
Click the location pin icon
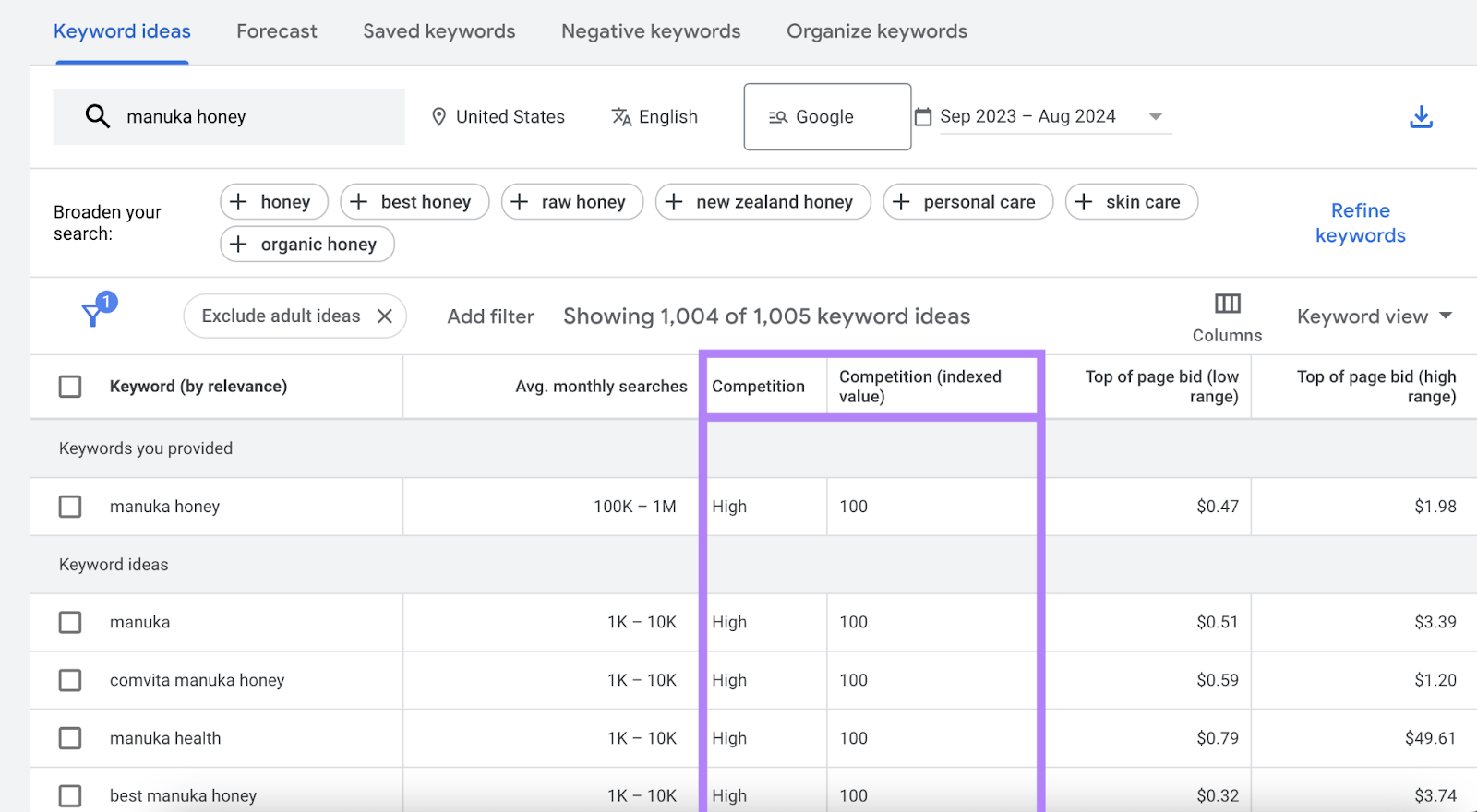(x=439, y=117)
